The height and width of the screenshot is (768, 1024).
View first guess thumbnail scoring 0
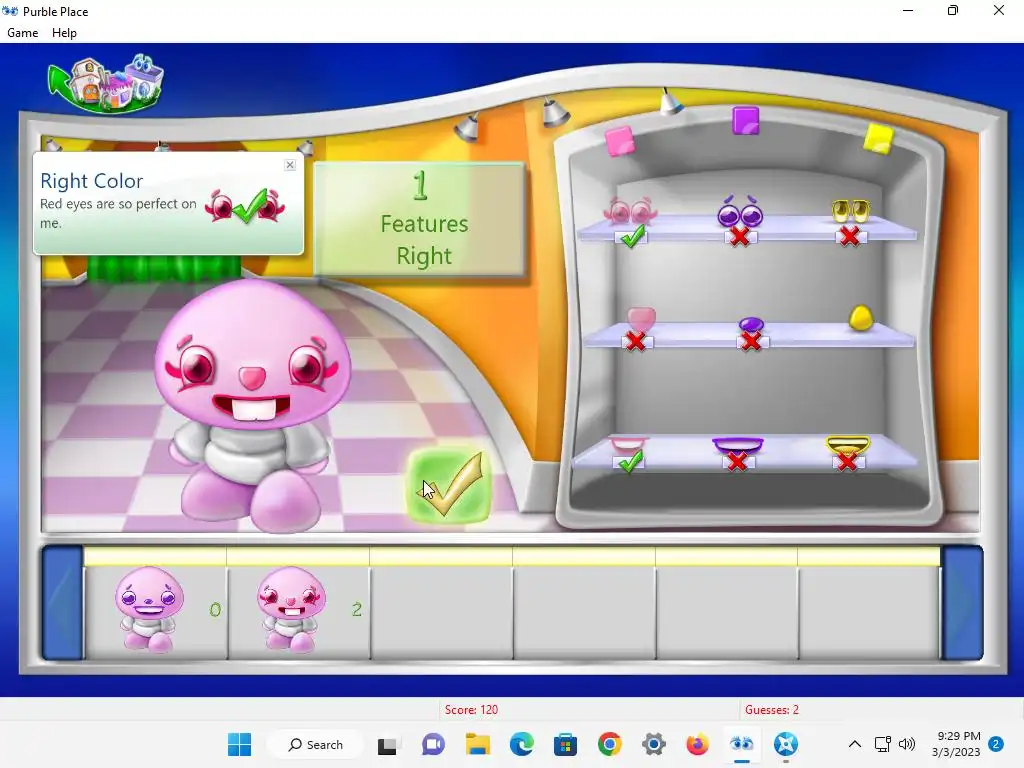point(150,609)
